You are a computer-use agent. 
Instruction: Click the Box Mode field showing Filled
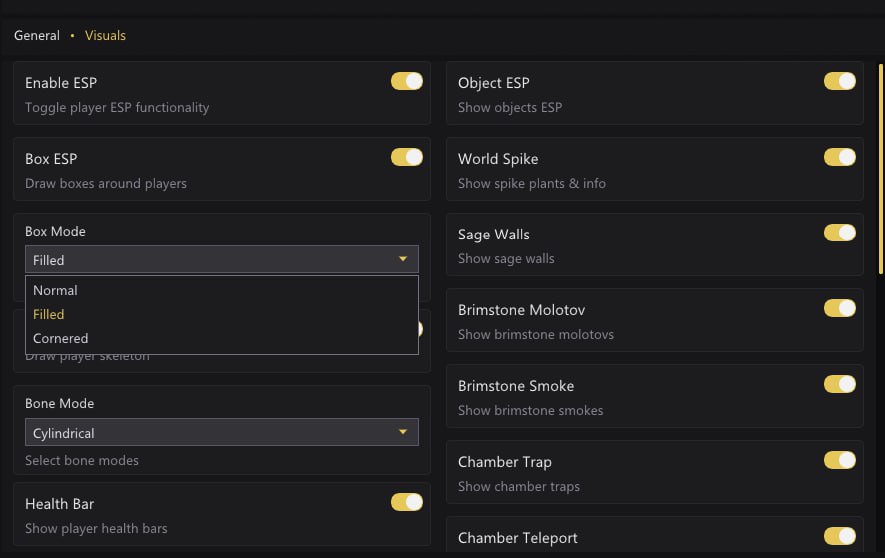[200, 260]
